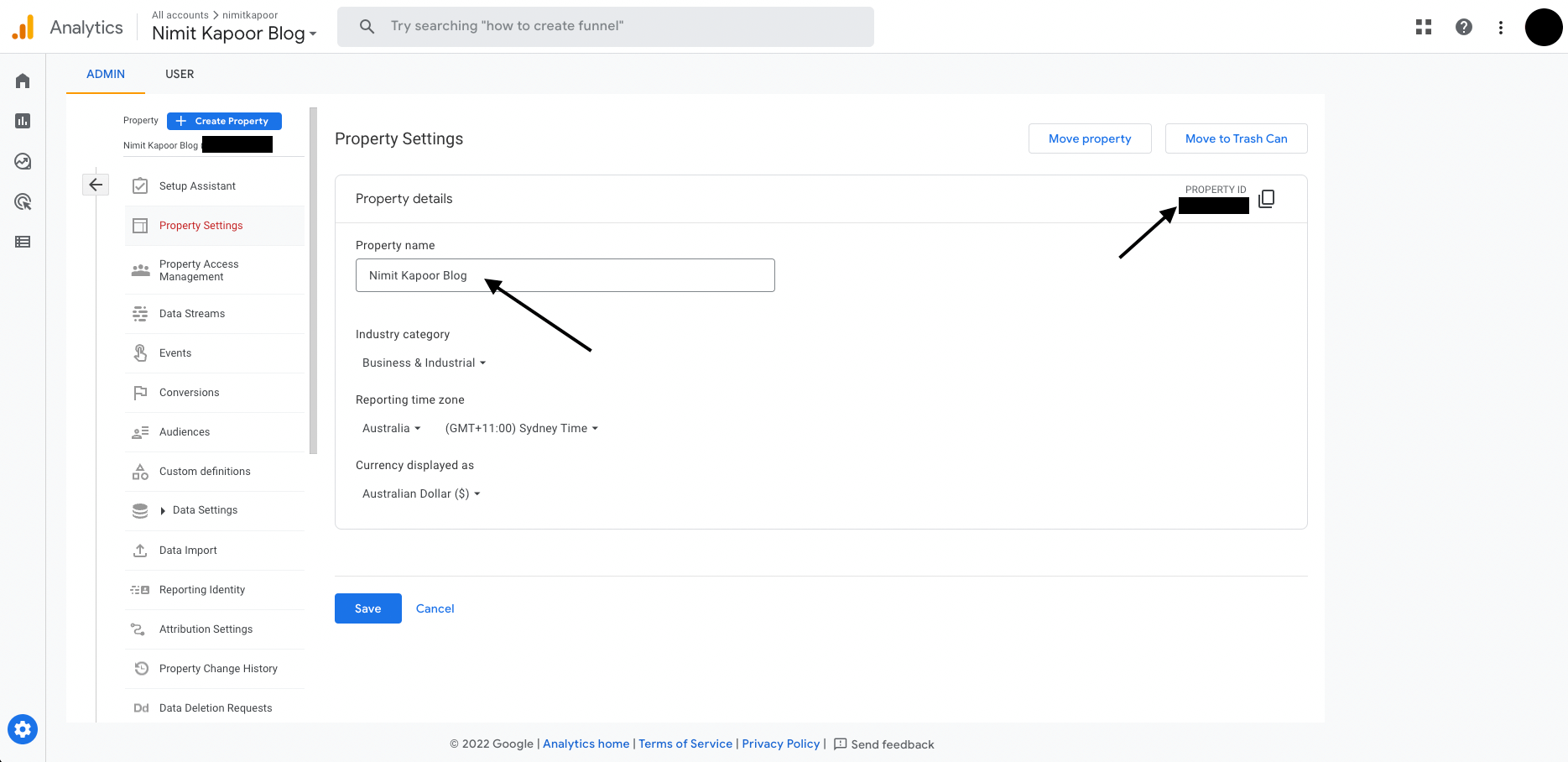The image size is (1568, 762).
Task: Click the Save button
Action: (x=367, y=608)
